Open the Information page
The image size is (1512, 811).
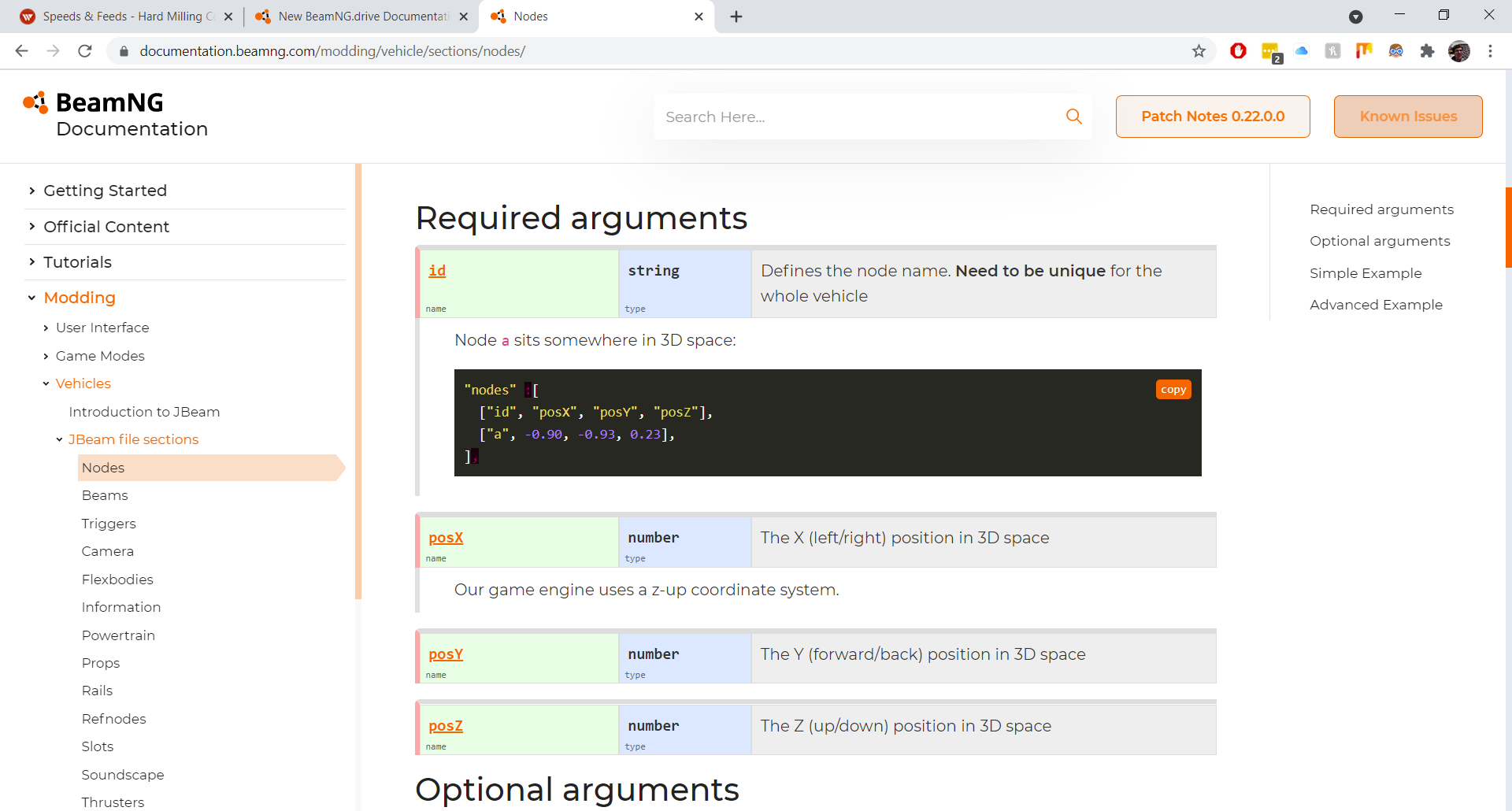(x=121, y=607)
